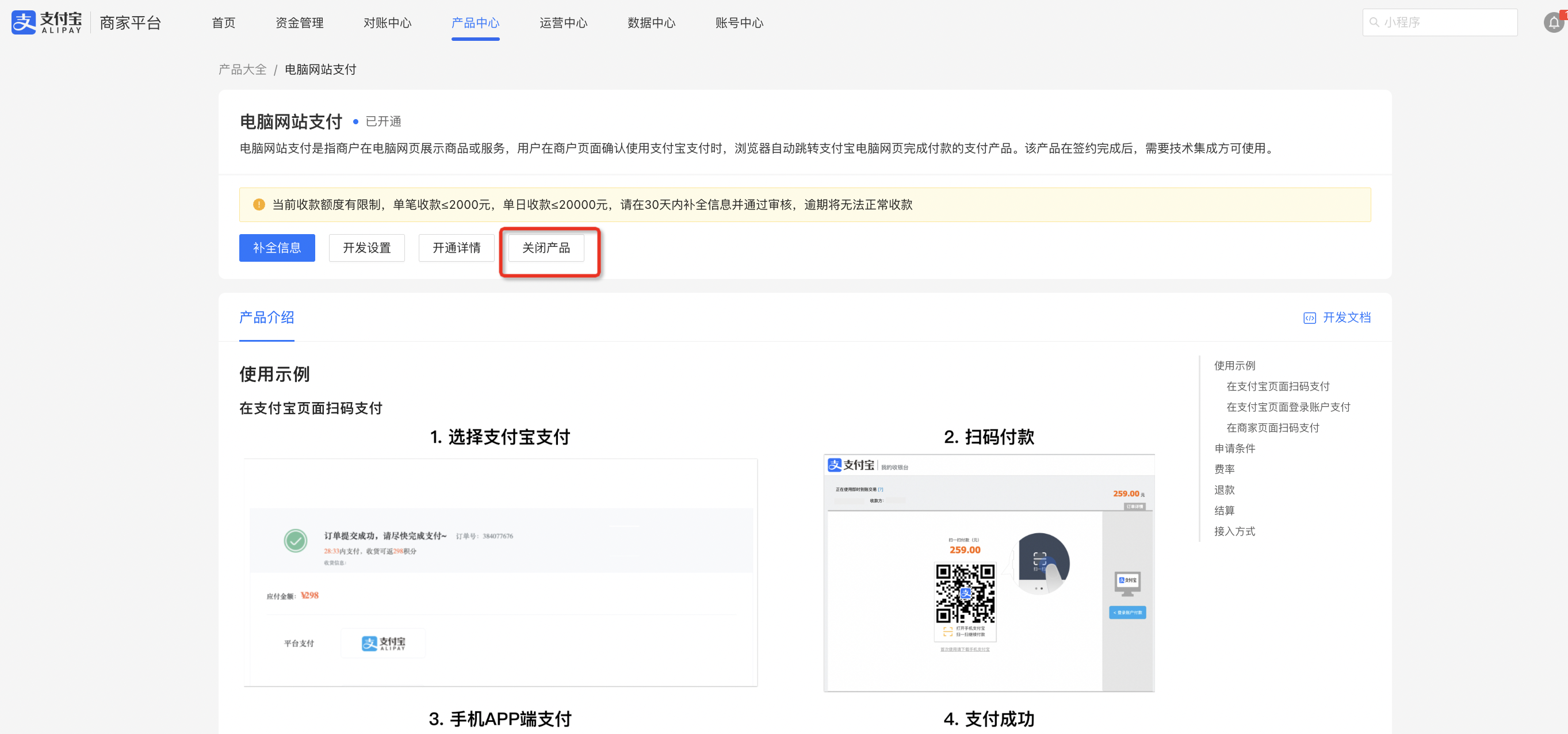Jump to 在支付宝页面登录账户支付 anchor
This screenshot has height=734, width=1568.
point(1288,407)
